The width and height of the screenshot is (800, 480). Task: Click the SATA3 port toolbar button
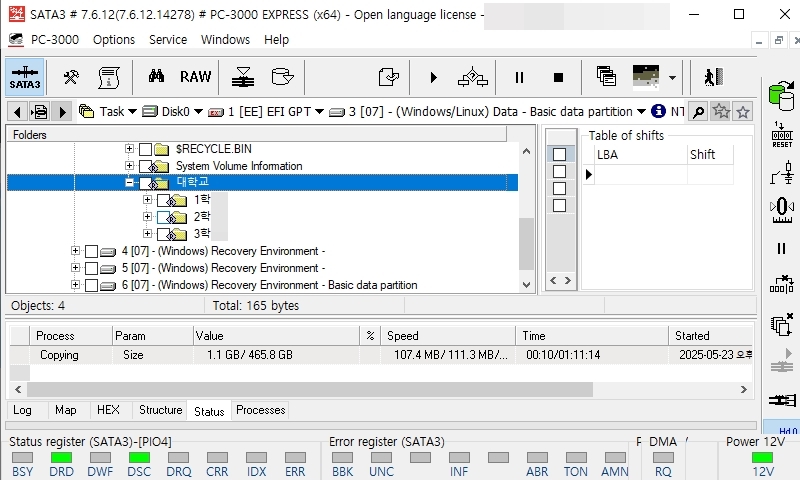(x=24, y=77)
